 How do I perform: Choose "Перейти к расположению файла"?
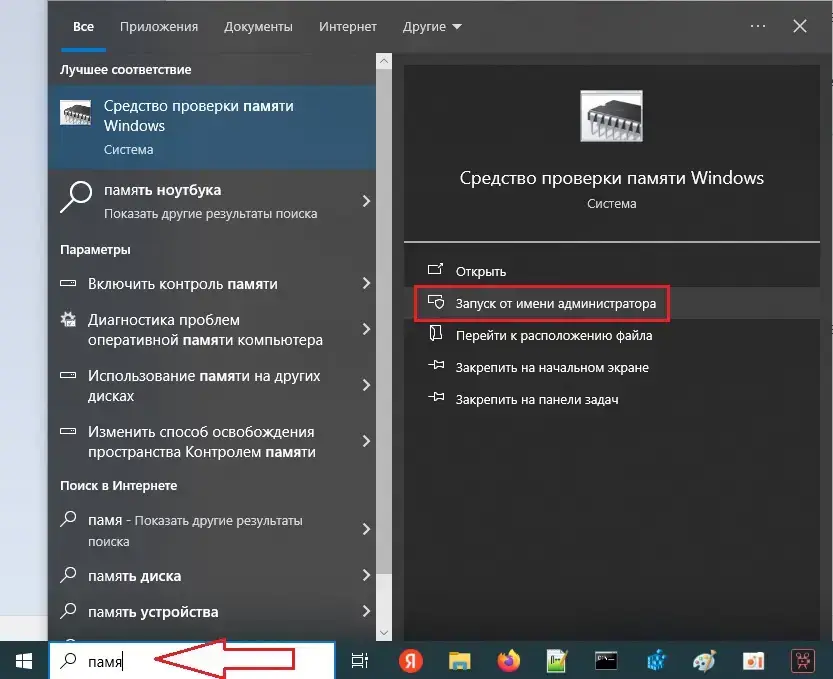click(612, 335)
